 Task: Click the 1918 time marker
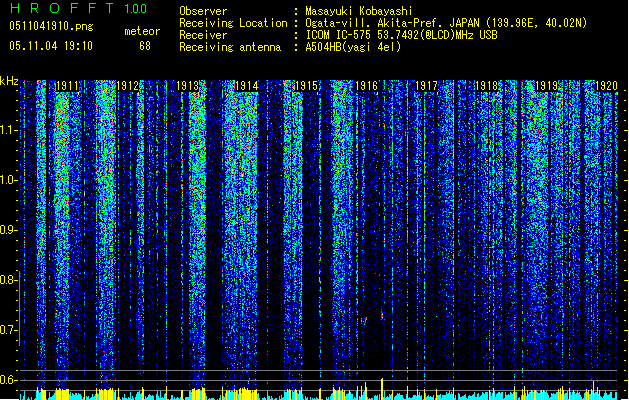tap(486, 86)
